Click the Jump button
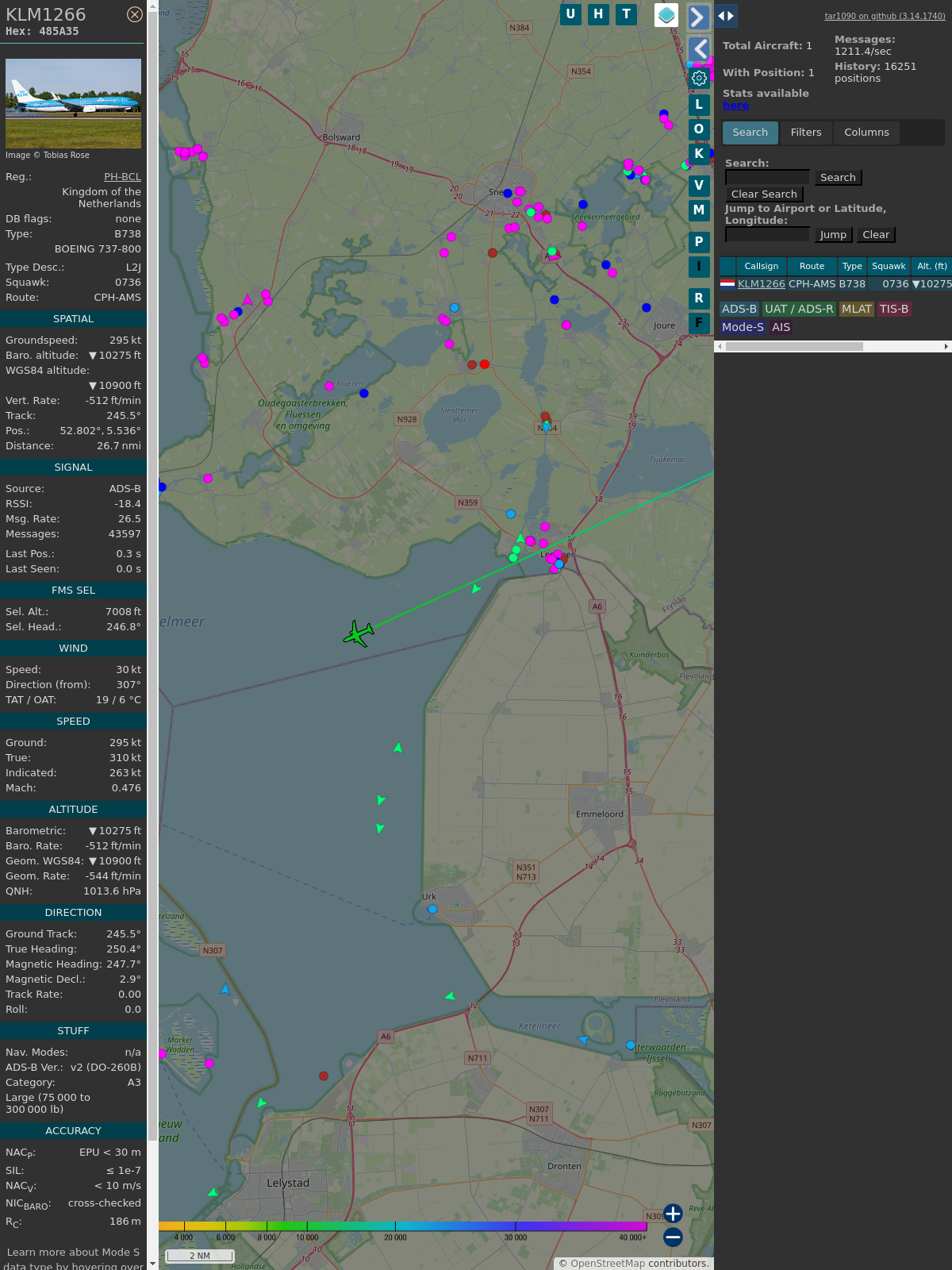Image resolution: width=952 pixels, height=1270 pixels. click(833, 235)
